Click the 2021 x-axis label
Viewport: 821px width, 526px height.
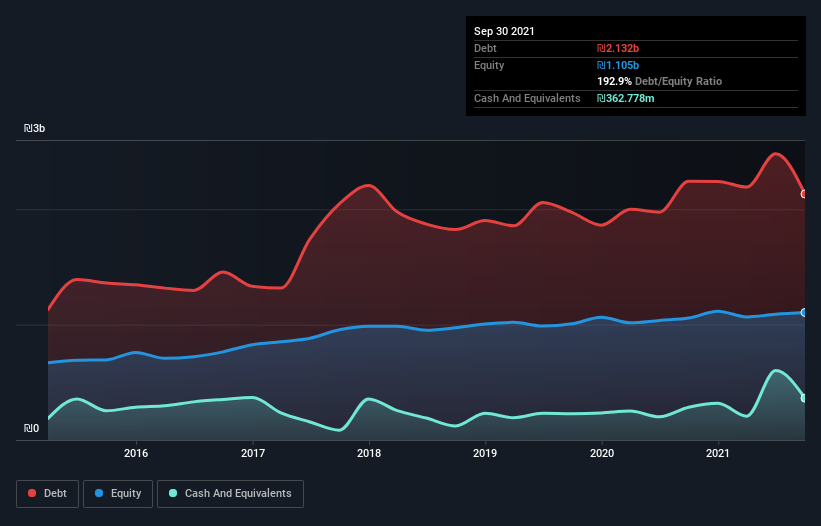coord(718,453)
